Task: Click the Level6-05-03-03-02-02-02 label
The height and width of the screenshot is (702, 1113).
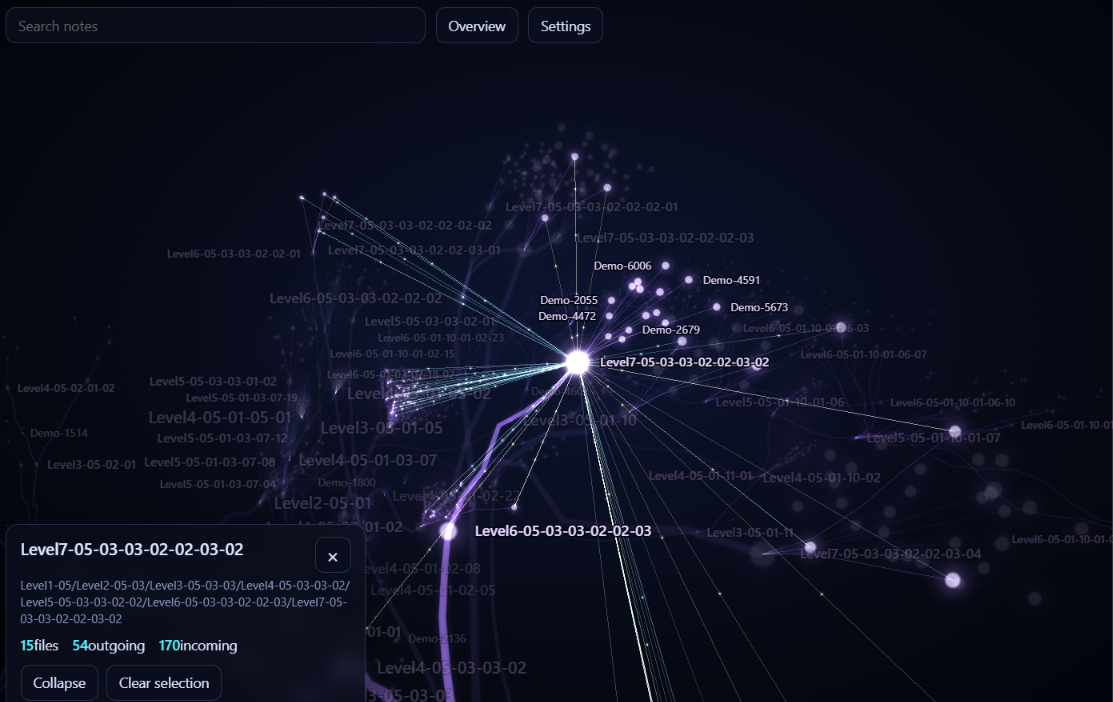Action: (x=356, y=298)
